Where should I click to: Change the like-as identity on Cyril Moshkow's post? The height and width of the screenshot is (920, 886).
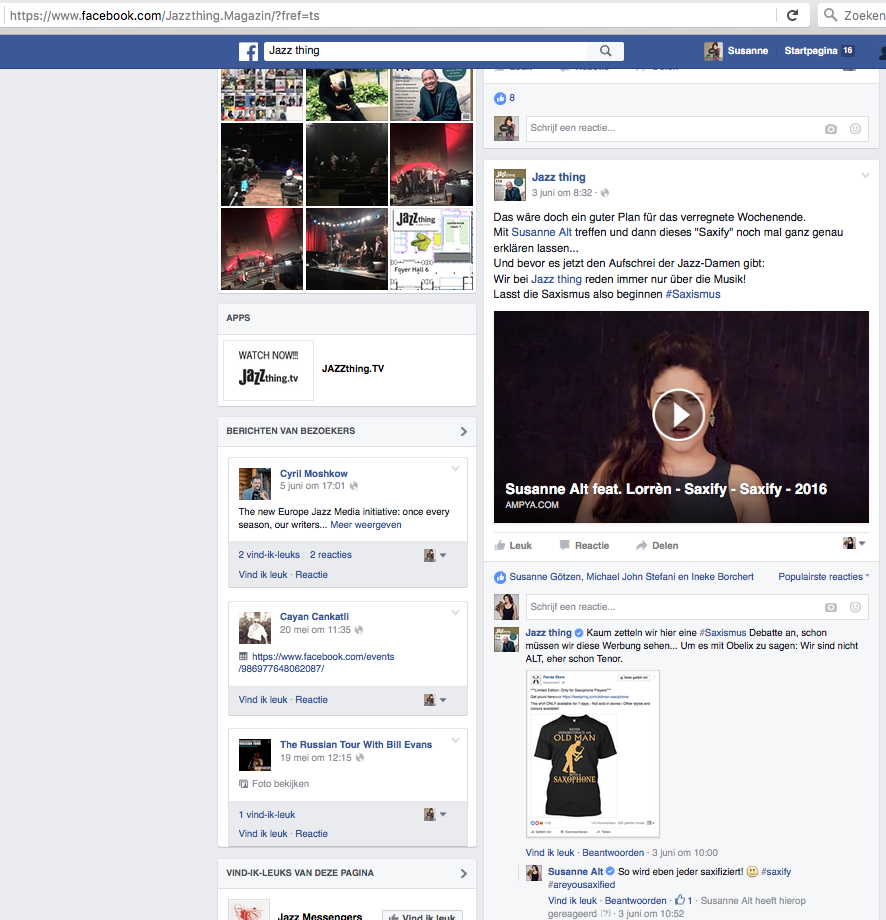coord(435,555)
